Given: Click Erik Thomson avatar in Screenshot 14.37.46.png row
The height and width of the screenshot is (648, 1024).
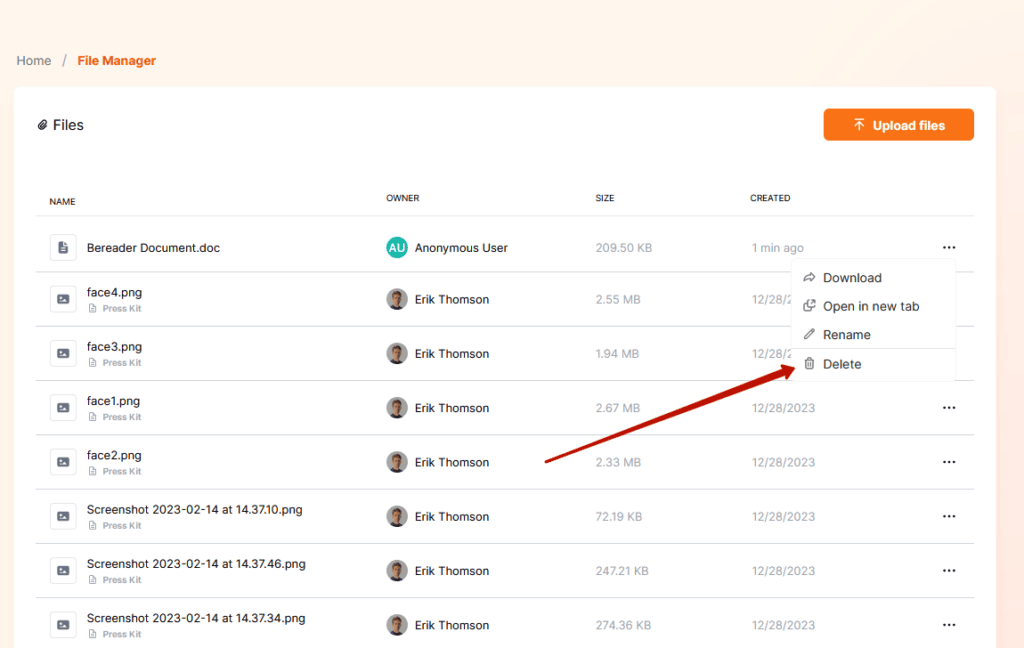Looking at the screenshot, I should click(396, 570).
